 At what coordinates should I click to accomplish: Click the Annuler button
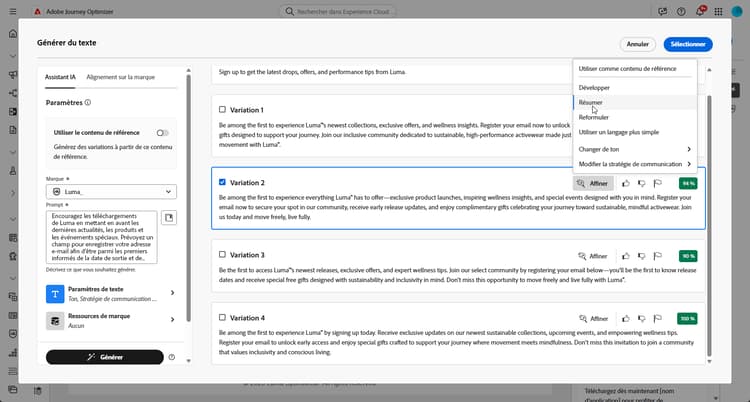638,44
